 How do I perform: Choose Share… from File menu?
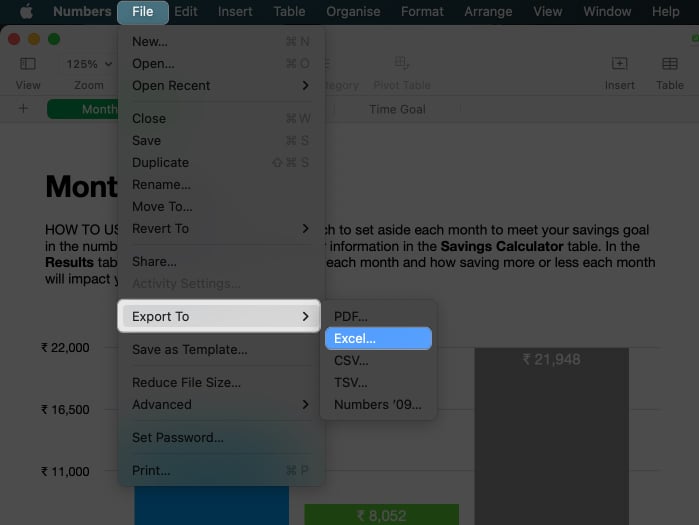click(221, 262)
